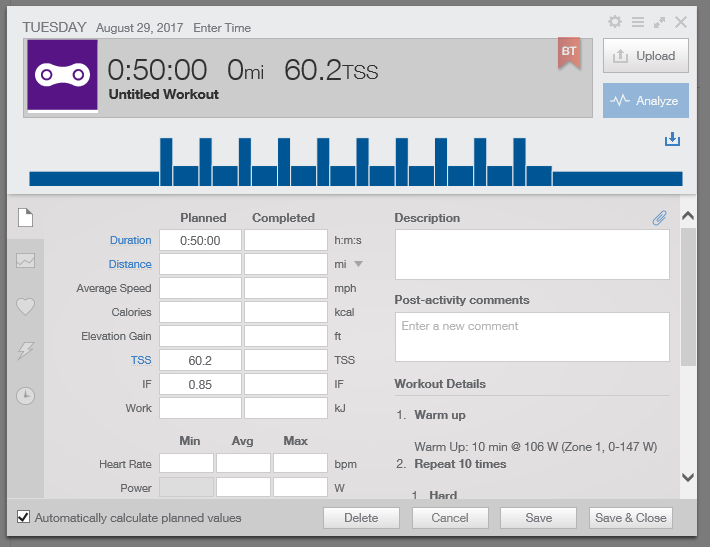Open the heart rate zones sidebar tab
The height and width of the screenshot is (547, 710).
pyautogui.click(x=25, y=306)
